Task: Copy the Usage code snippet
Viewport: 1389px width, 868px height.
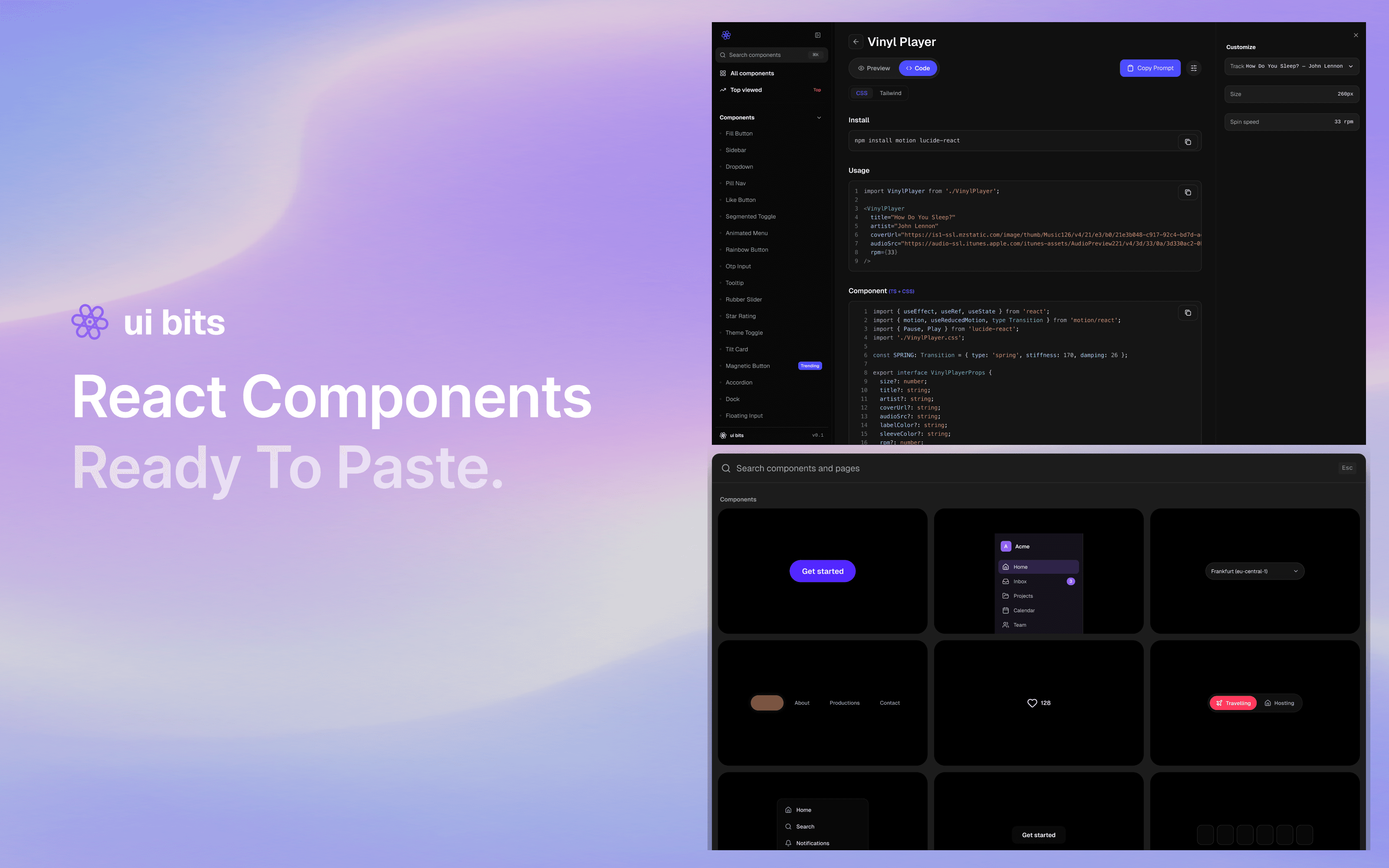Action: pos(1188,192)
